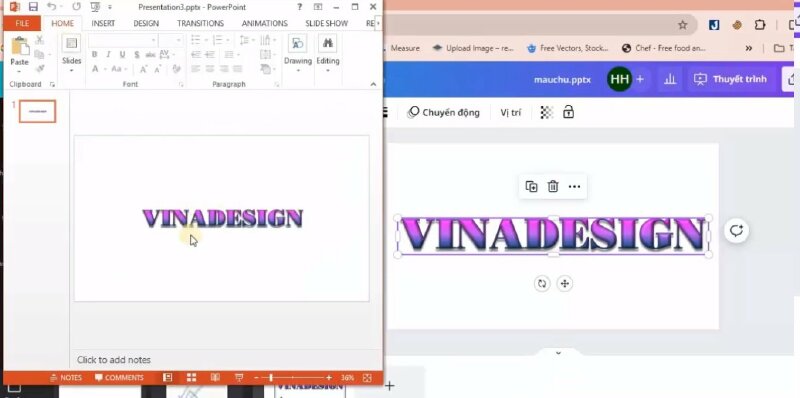The width and height of the screenshot is (800, 398).
Task: Switch to the SLIDE SHOW tab
Action: pyautogui.click(x=327, y=23)
